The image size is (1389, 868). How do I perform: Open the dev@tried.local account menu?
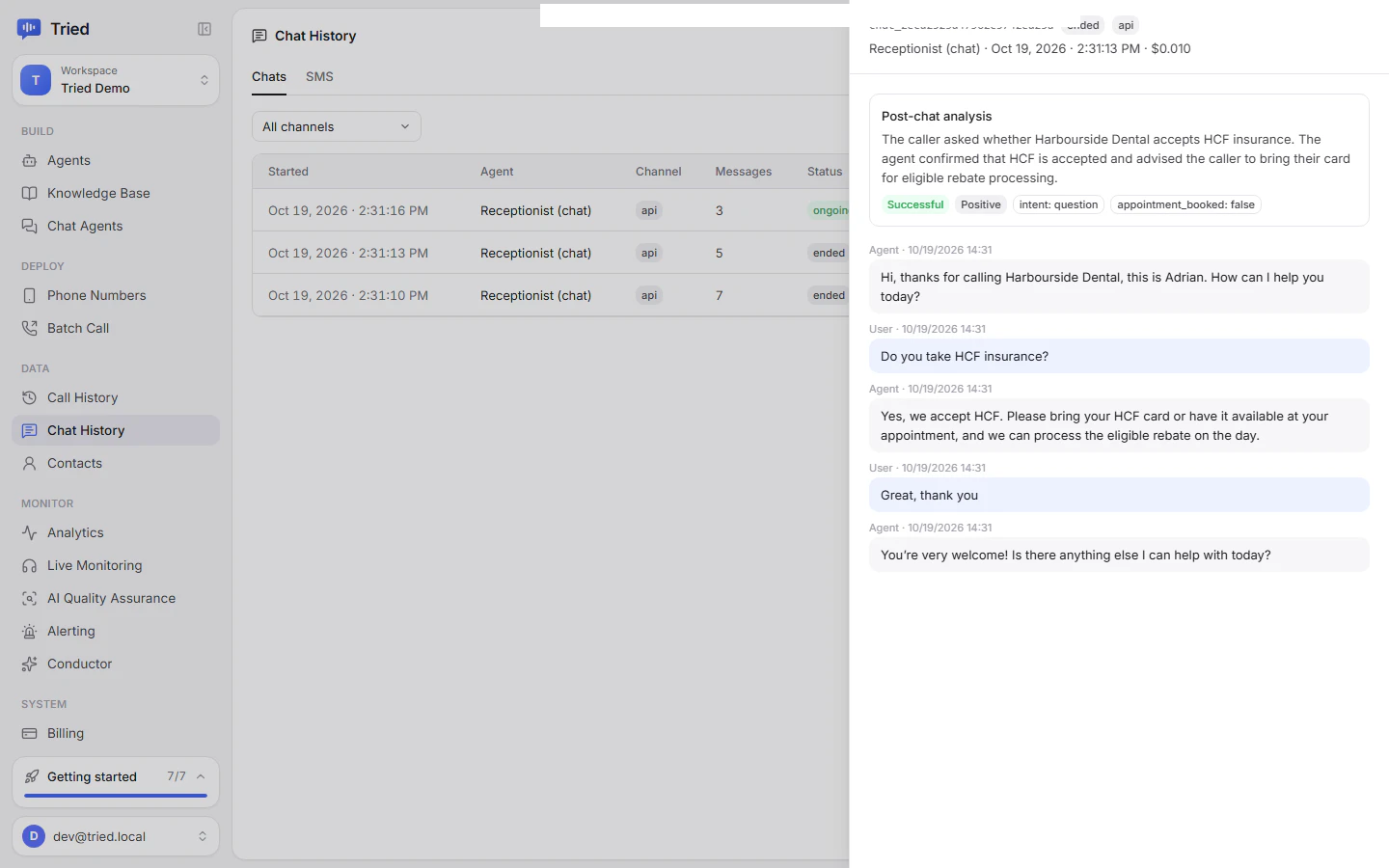[x=116, y=836]
